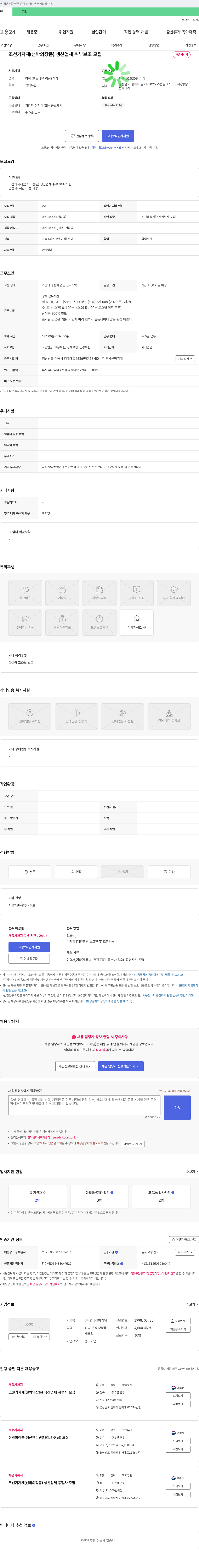This screenshot has height=1568, width=199.
Task: Switch to the 기업정보 tab
Action: (191, 45)
